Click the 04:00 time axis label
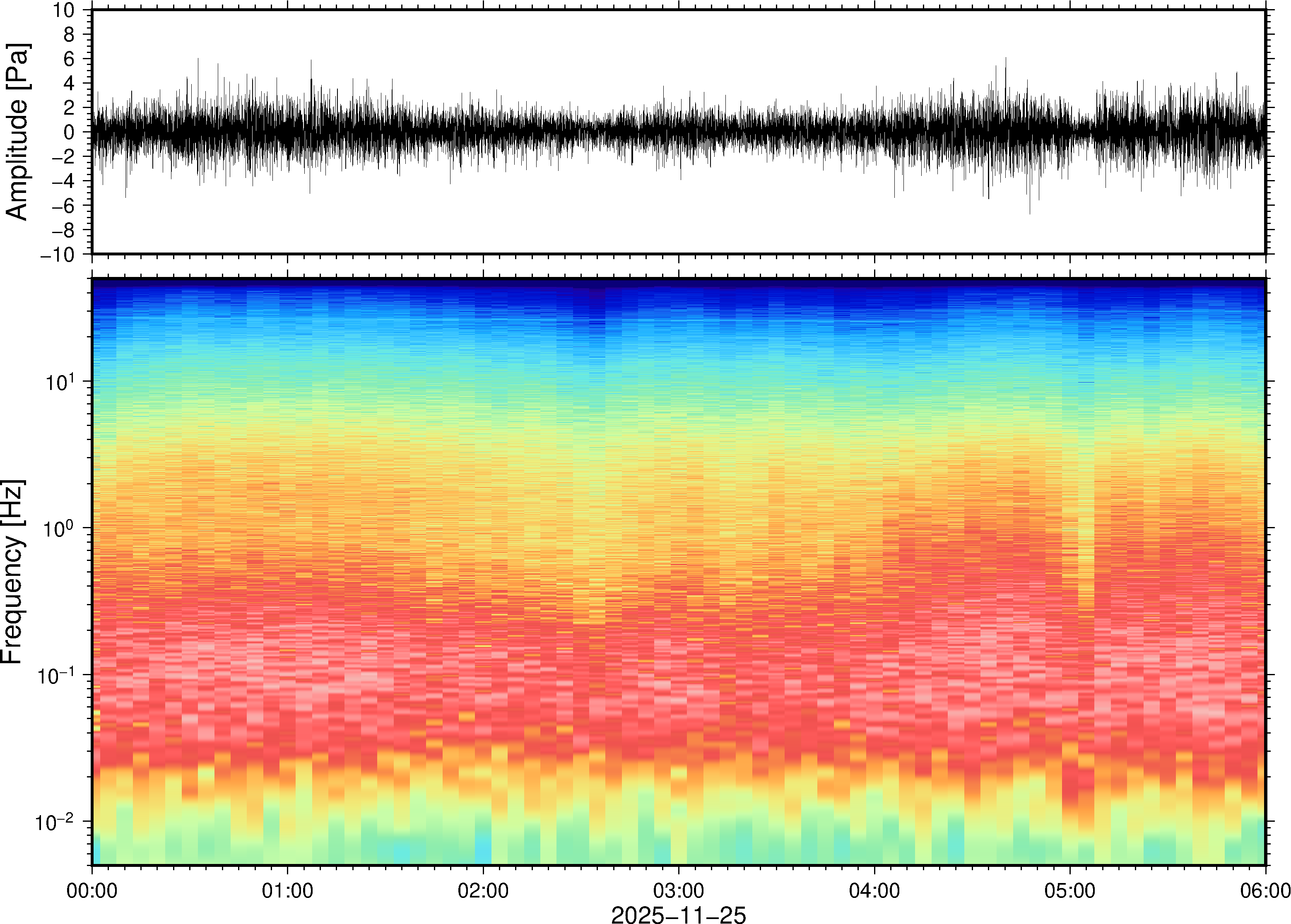 point(874,890)
